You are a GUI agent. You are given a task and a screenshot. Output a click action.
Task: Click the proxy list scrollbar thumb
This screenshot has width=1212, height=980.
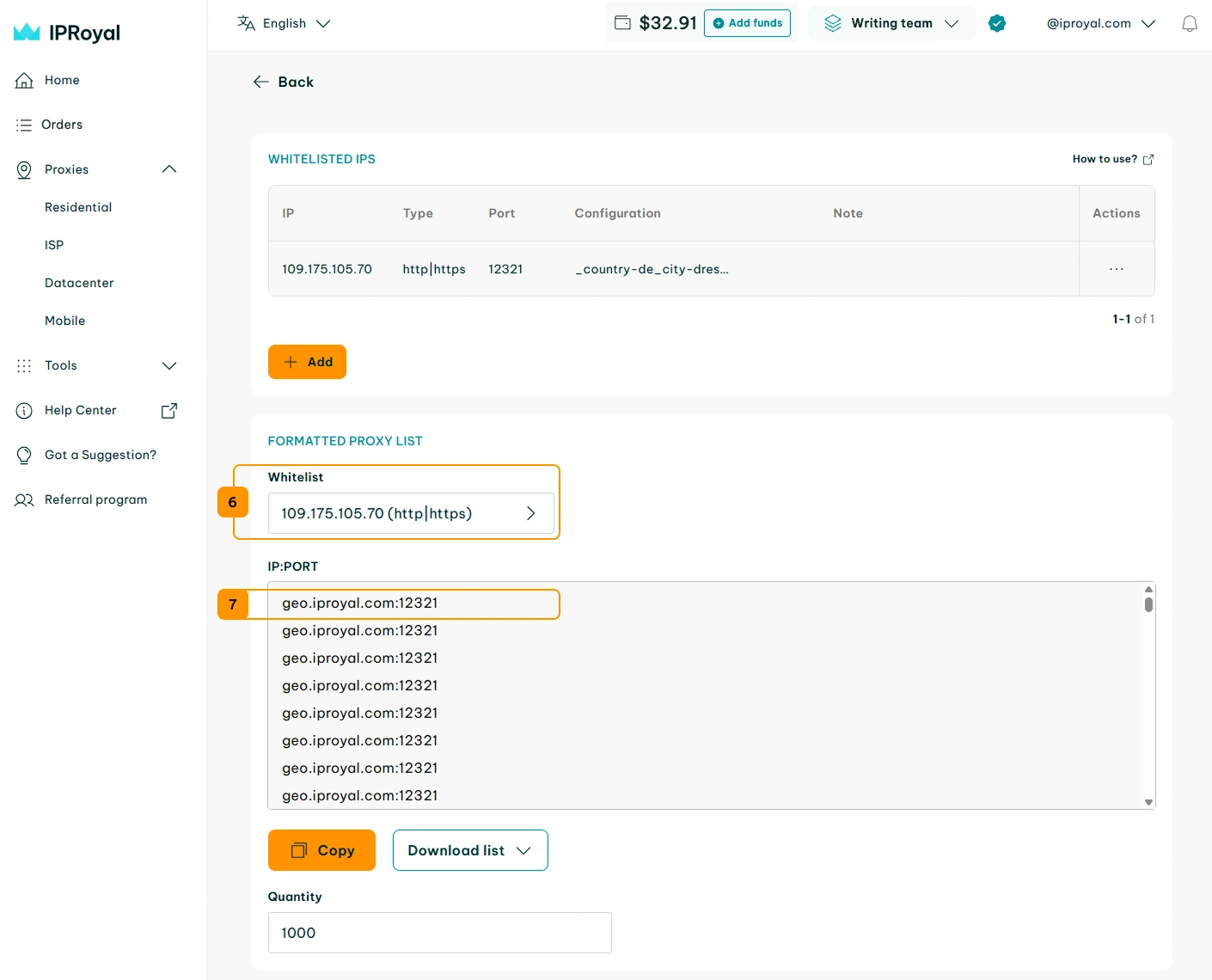tap(1148, 604)
